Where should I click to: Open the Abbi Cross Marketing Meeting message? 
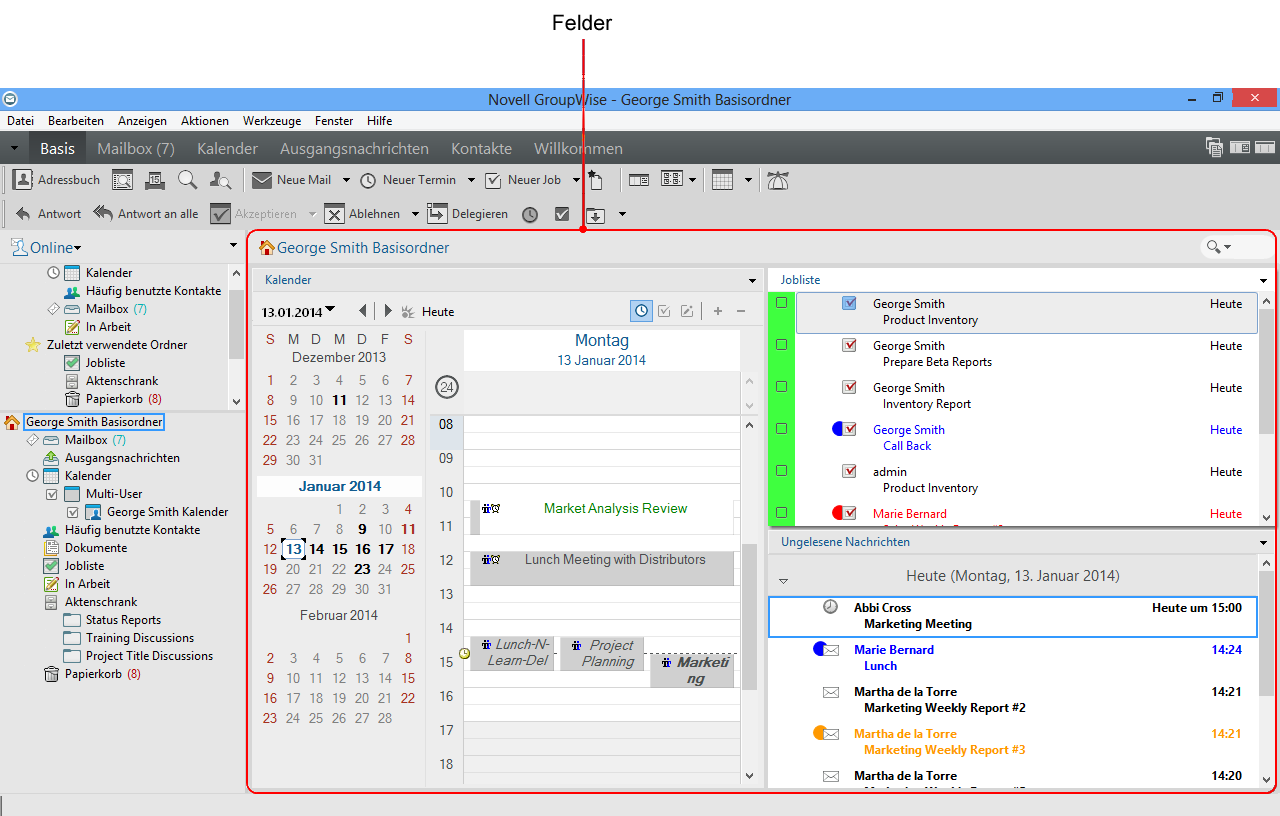(1012, 616)
